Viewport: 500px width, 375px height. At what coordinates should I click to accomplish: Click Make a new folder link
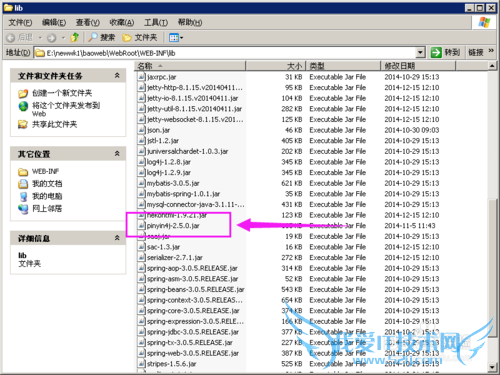pos(62,93)
